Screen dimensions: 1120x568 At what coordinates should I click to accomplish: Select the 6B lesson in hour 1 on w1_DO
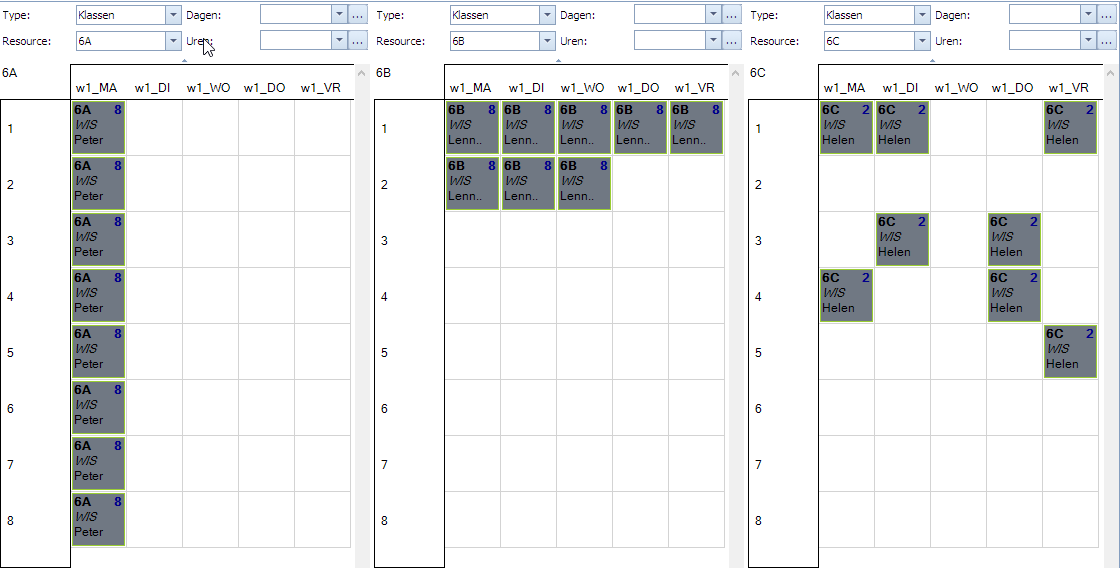(640, 128)
